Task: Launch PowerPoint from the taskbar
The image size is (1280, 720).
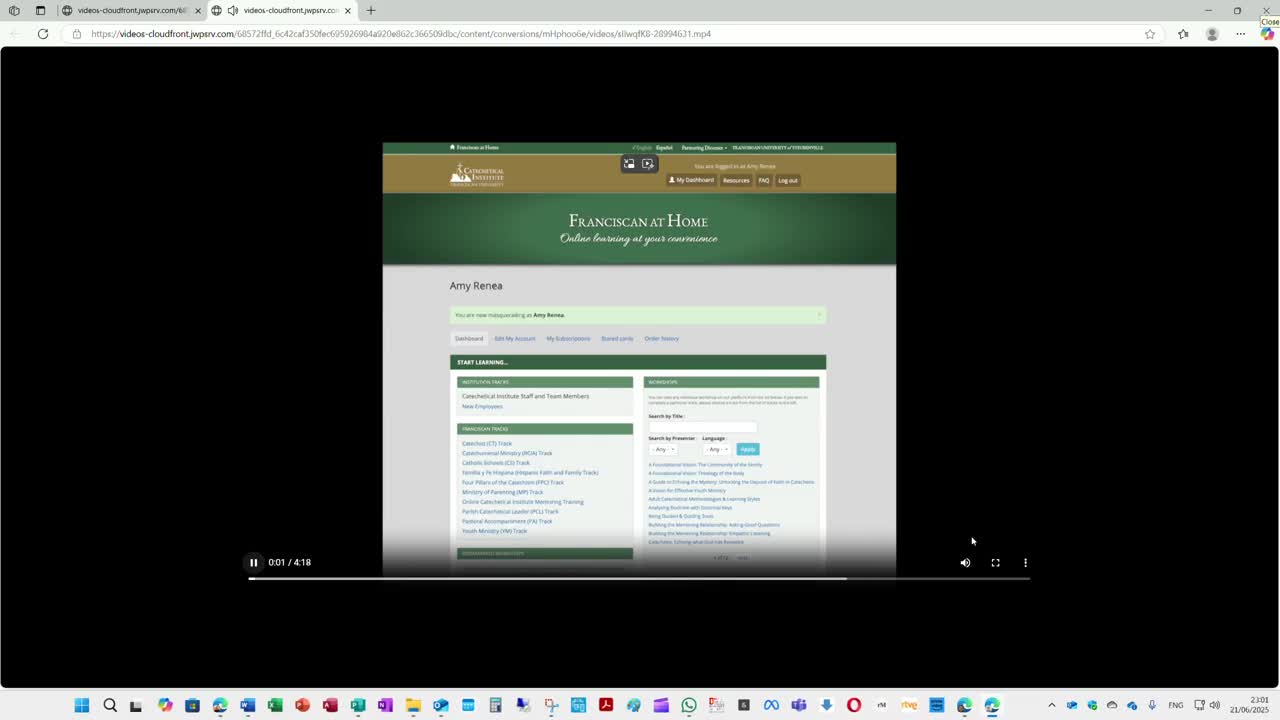Action: click(x=302, y=705)
